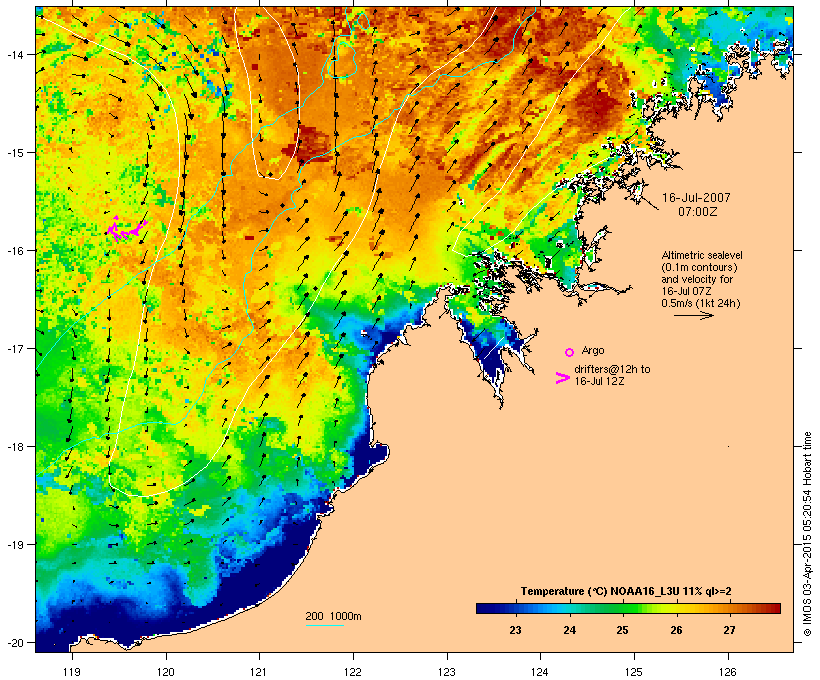This screenshot has width=820, height=680.
Task: Click the longitude axis label 125
Action: (x=634, y=672)
